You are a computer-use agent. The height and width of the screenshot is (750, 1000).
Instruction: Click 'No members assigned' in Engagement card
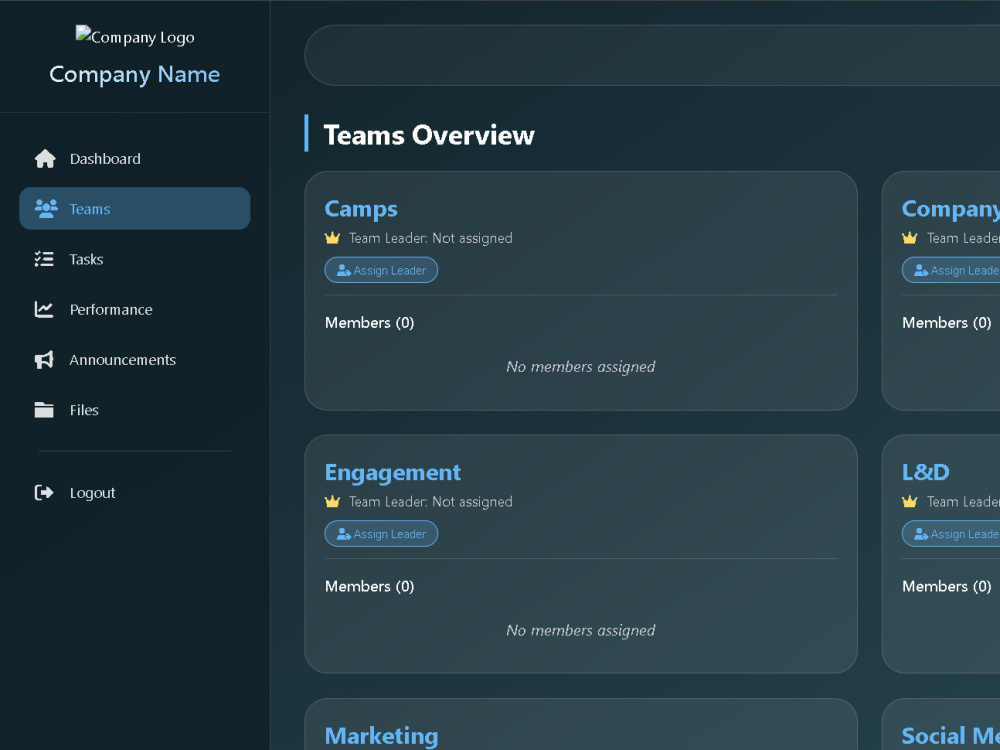point(580,630)
